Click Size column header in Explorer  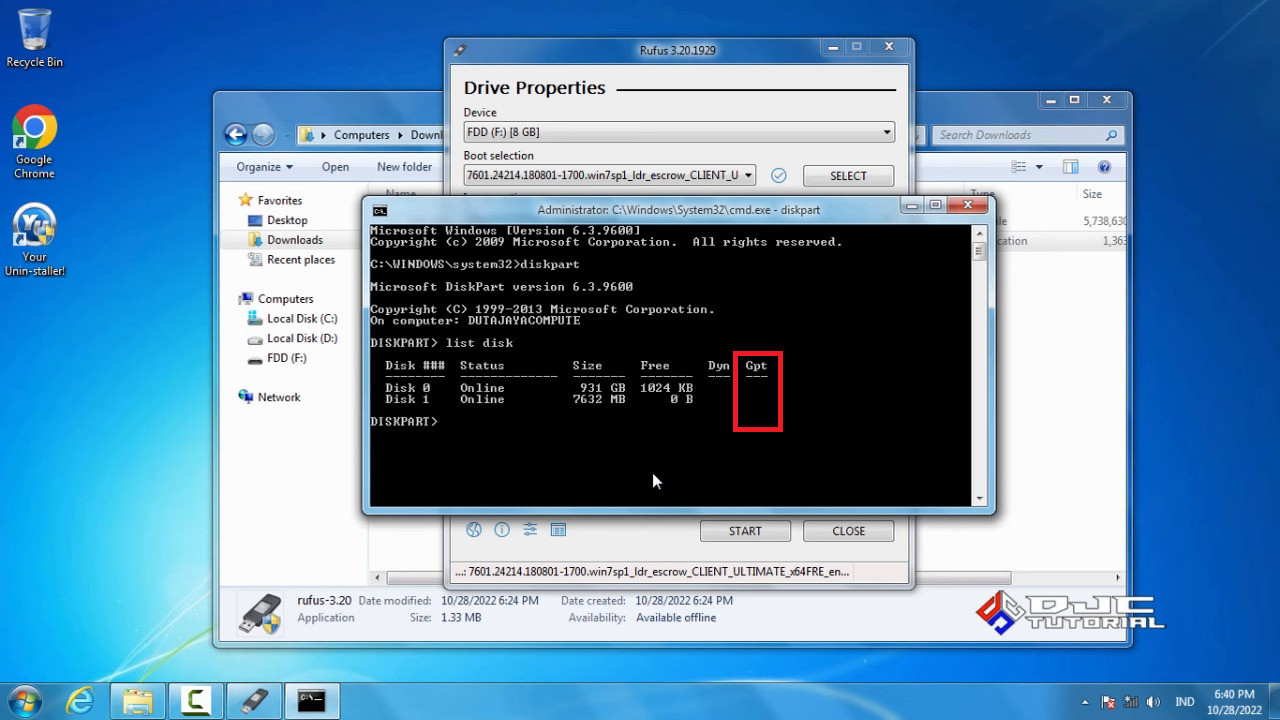pyautogui.click(x=1092, y=194)
